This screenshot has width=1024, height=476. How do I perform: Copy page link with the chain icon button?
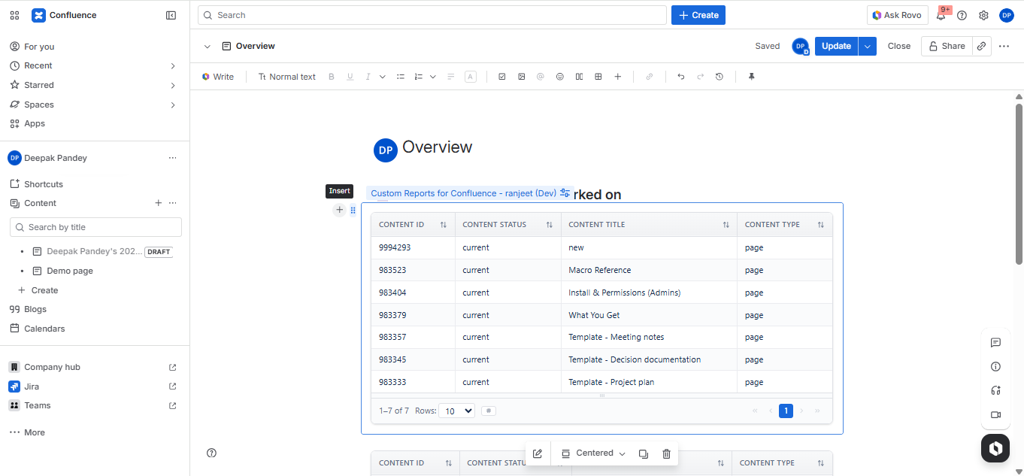click(981, 46)
